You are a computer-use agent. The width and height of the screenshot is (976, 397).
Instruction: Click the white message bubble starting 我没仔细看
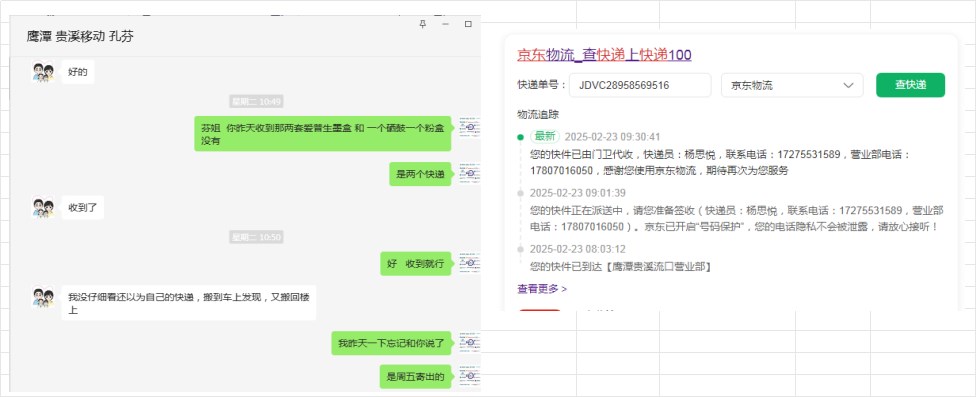[x=189, y=303]
